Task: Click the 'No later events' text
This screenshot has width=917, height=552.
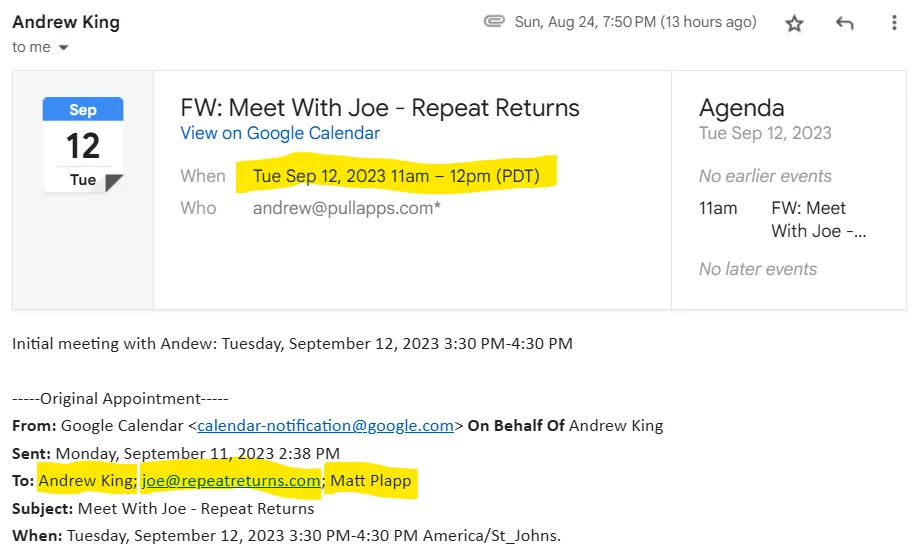Action: [758, 269]
